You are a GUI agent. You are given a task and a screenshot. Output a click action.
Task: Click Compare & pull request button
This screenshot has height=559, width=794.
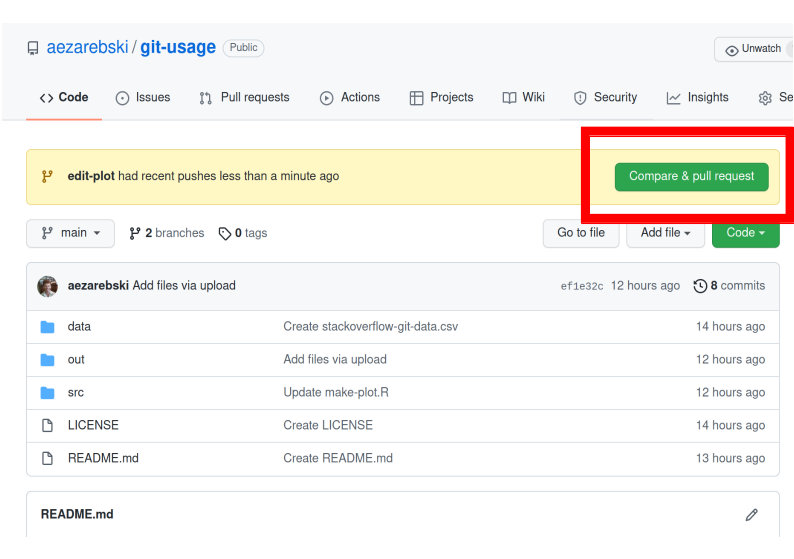click(691, 177)
